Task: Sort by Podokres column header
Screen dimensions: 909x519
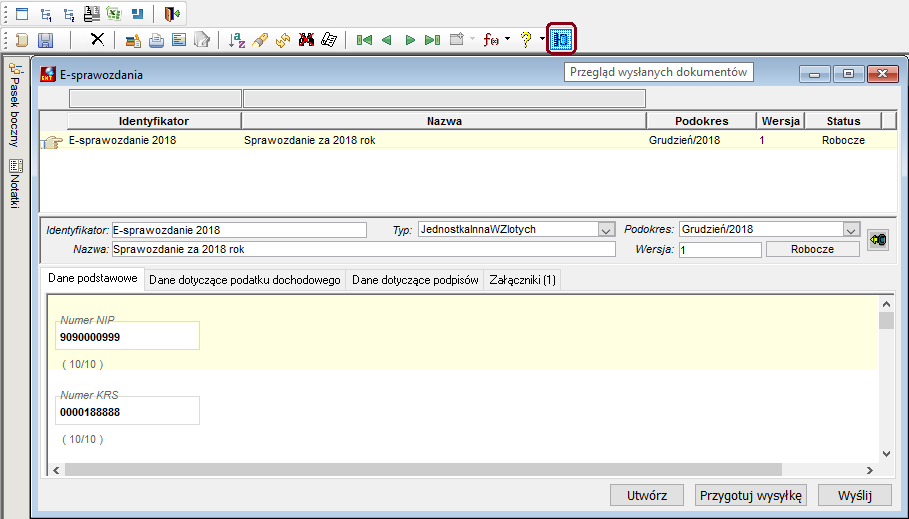Action: click(x=701, y=121)
